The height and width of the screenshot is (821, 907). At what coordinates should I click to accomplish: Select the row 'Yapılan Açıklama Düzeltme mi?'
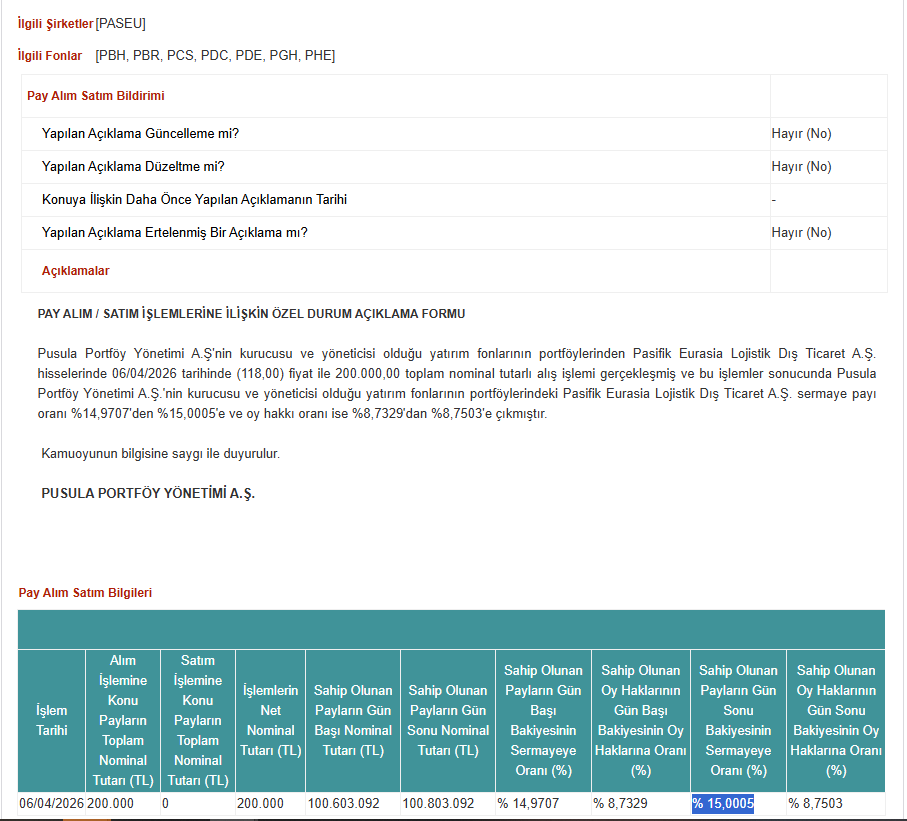pyautogui.click(x=454, y=167)
